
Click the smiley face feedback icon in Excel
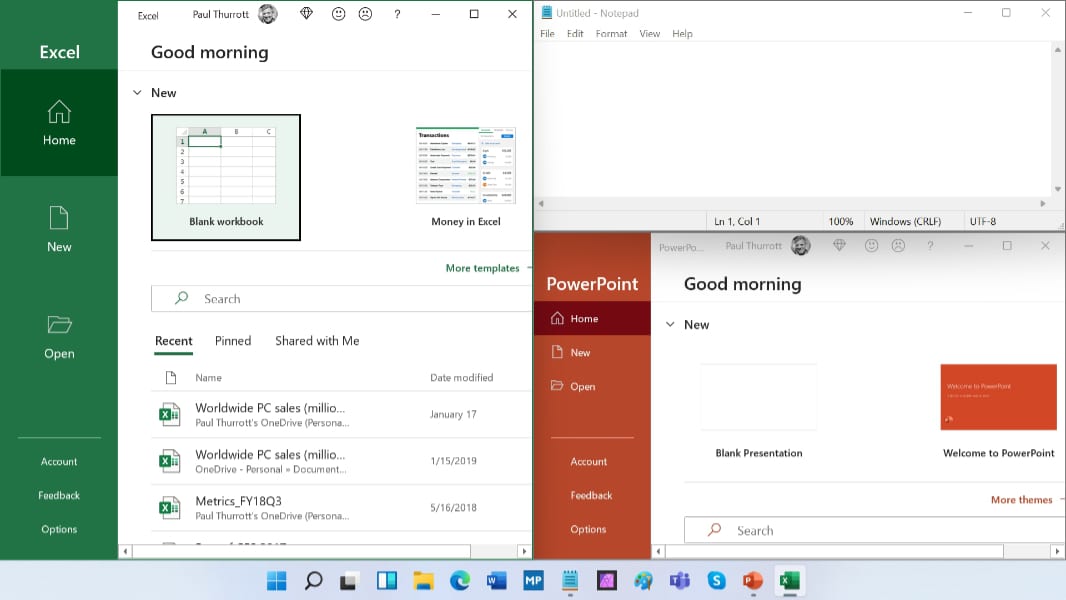tap(339, 14)
